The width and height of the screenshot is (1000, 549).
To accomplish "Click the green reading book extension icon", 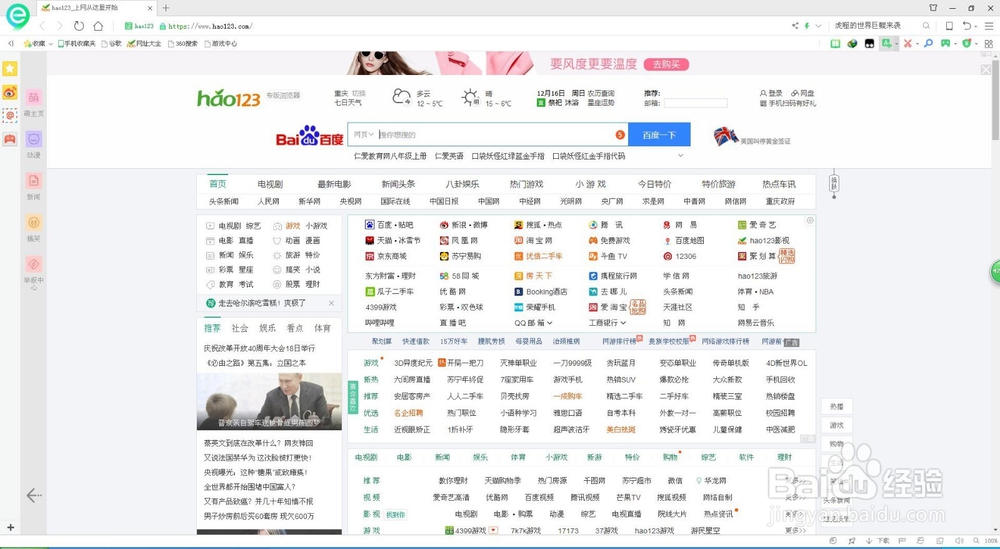I will [x=835, y=43].
